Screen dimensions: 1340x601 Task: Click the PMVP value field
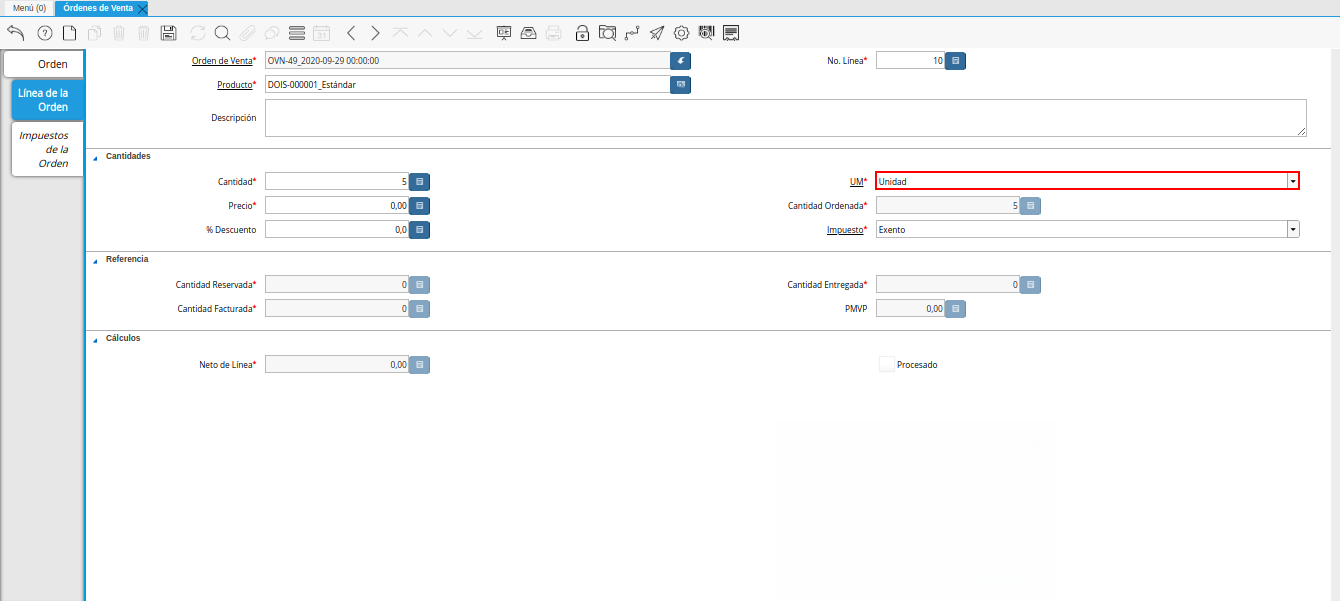click(910, 309)
